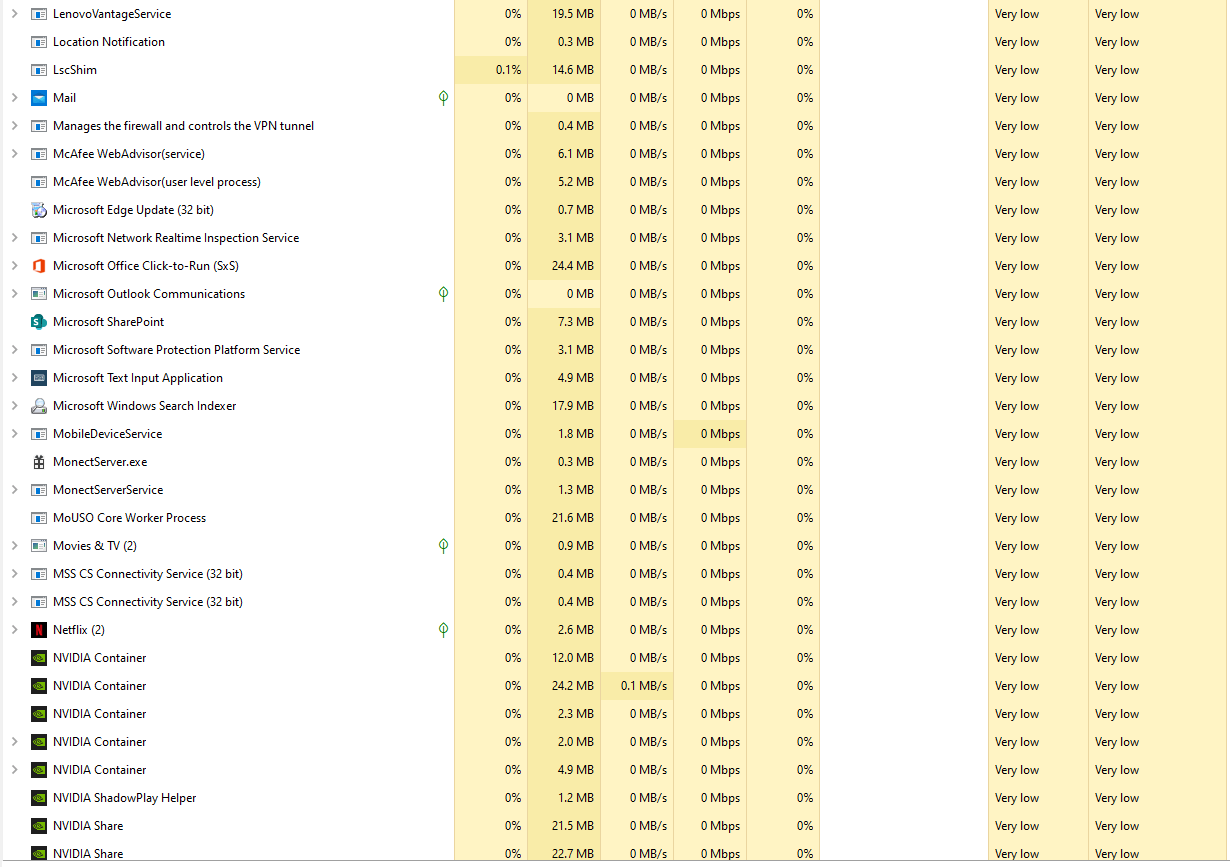Expand the Movies & TV (2) group
Screen dimensions: 1230x867
click(x=14, y=546)
